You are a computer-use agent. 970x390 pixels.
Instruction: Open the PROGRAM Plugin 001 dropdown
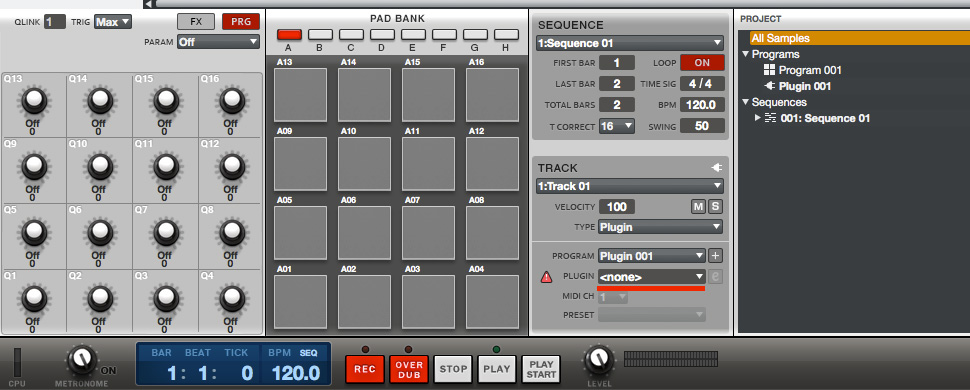click(x=651, y=256)
